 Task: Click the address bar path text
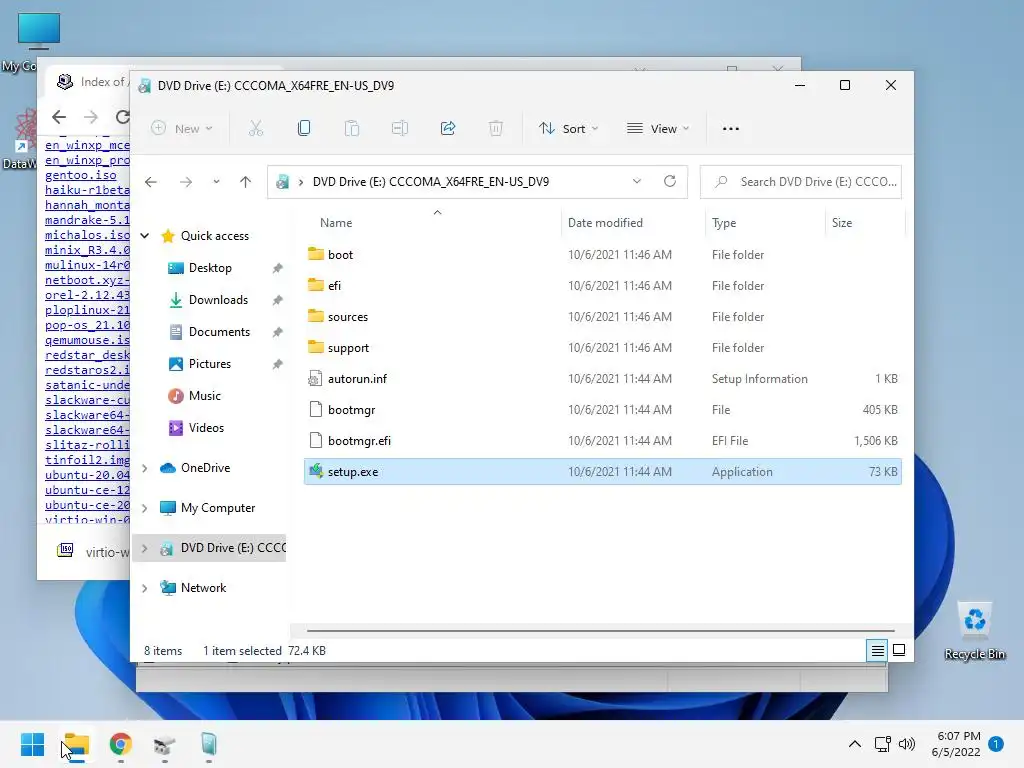tap(431, 182)
